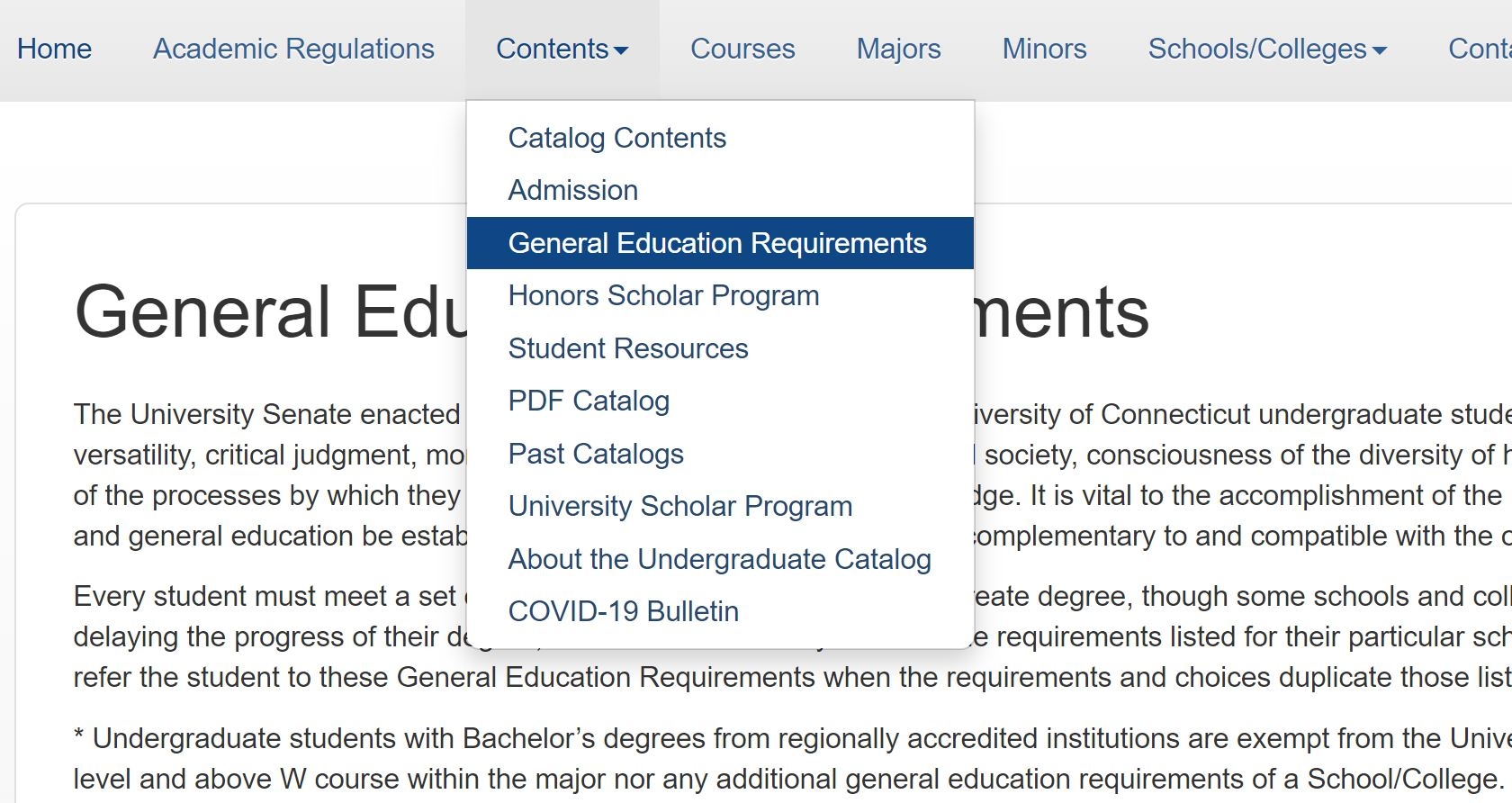
Task: Click the caret arrow beside Contents
Action: (x=621, y=51)
